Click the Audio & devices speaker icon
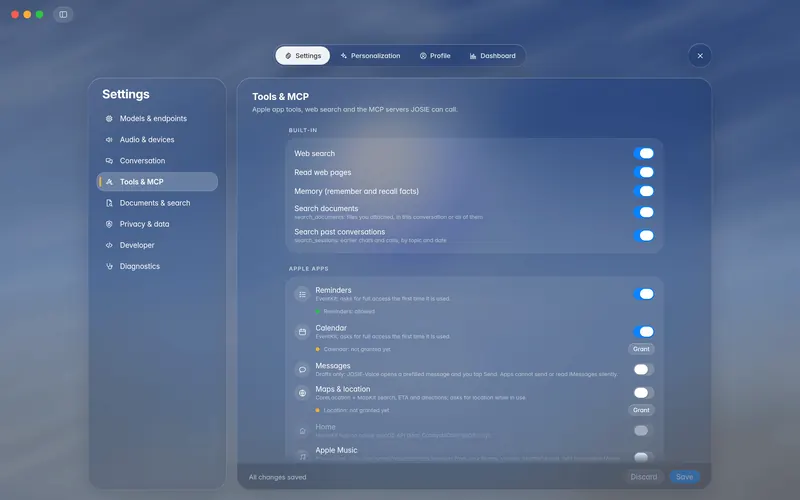The height and width of the screenshot is (500, 800). tap(109, 139)
